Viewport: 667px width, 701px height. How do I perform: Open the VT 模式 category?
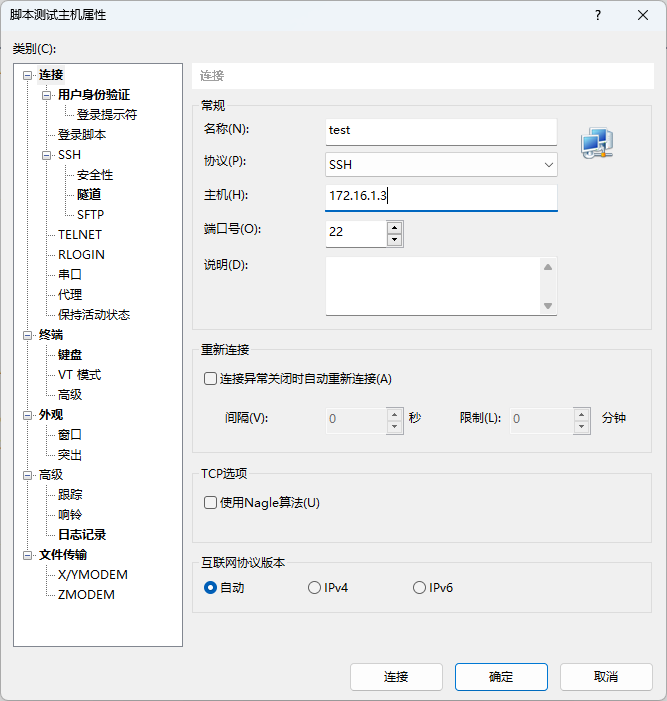click(x=80, y=375)
